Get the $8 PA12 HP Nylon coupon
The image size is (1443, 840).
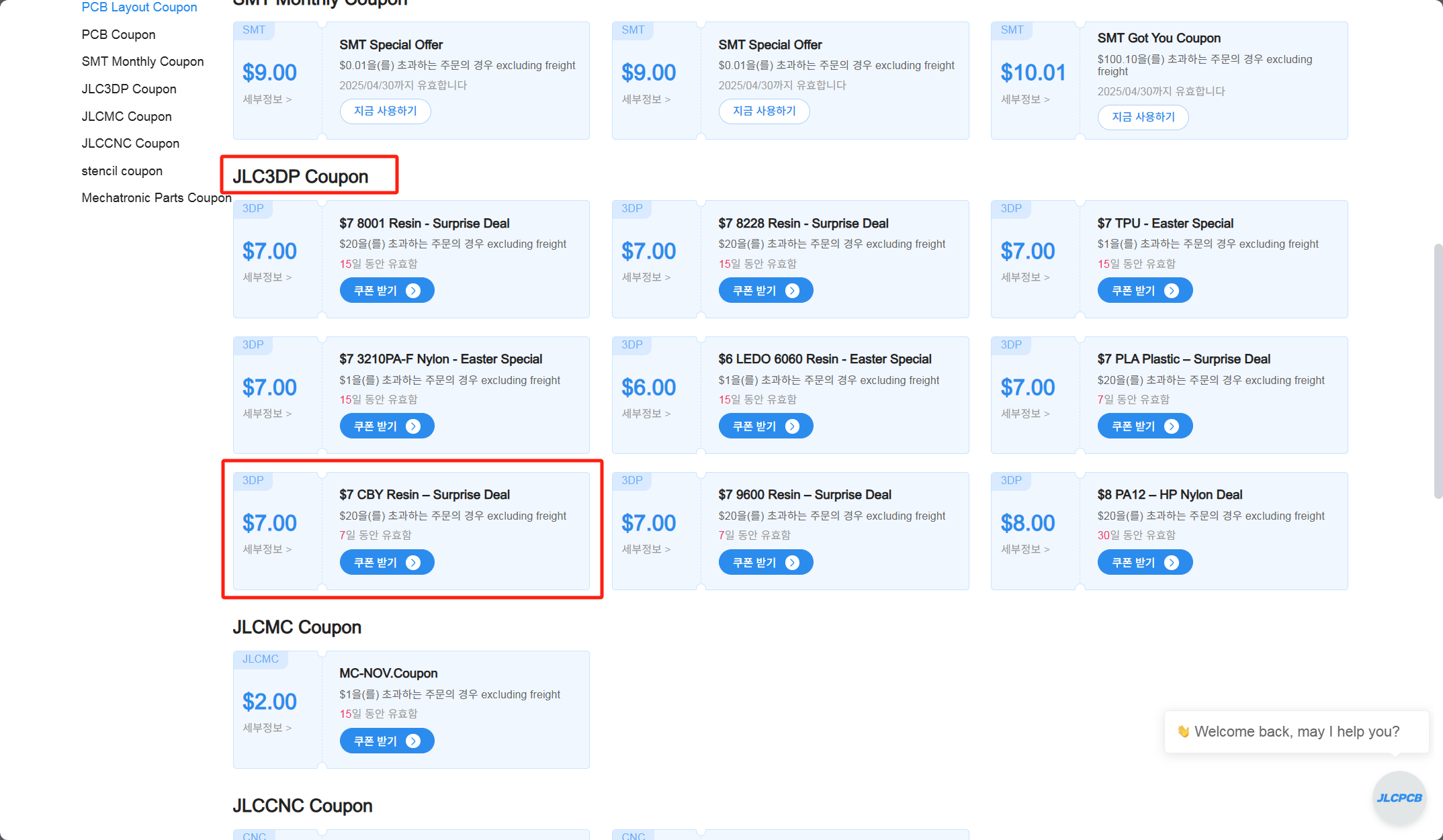coord(1145,563)
